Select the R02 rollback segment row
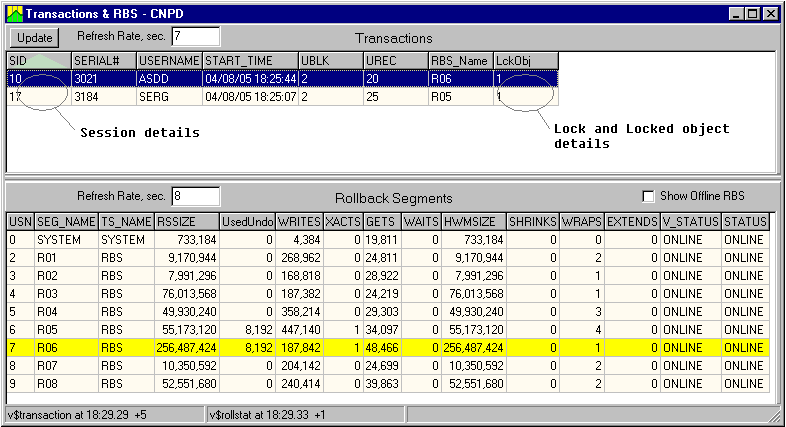Viewport: 786px width, 427px height. pyautogui.click(x=388, y=276)
